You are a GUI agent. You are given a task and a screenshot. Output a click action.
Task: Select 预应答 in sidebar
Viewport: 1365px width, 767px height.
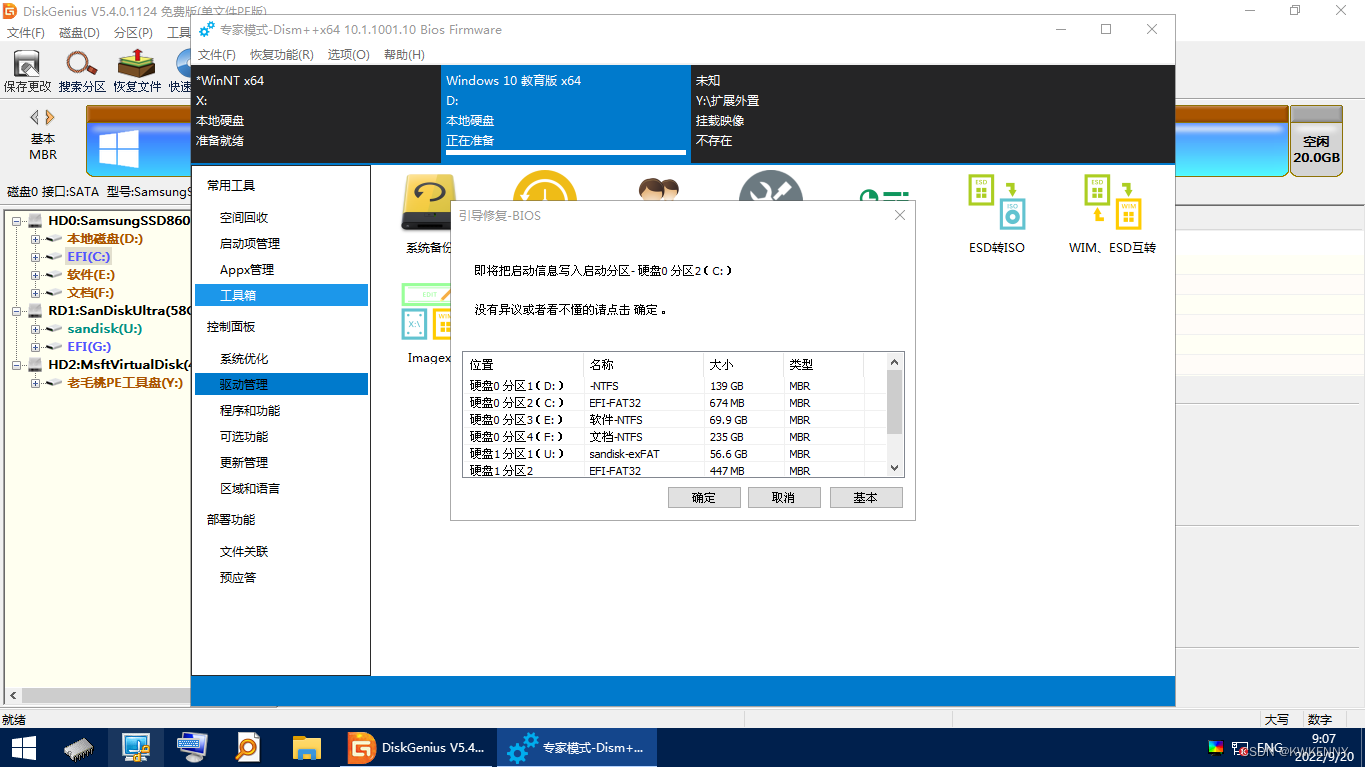click(x=238, y=577)
